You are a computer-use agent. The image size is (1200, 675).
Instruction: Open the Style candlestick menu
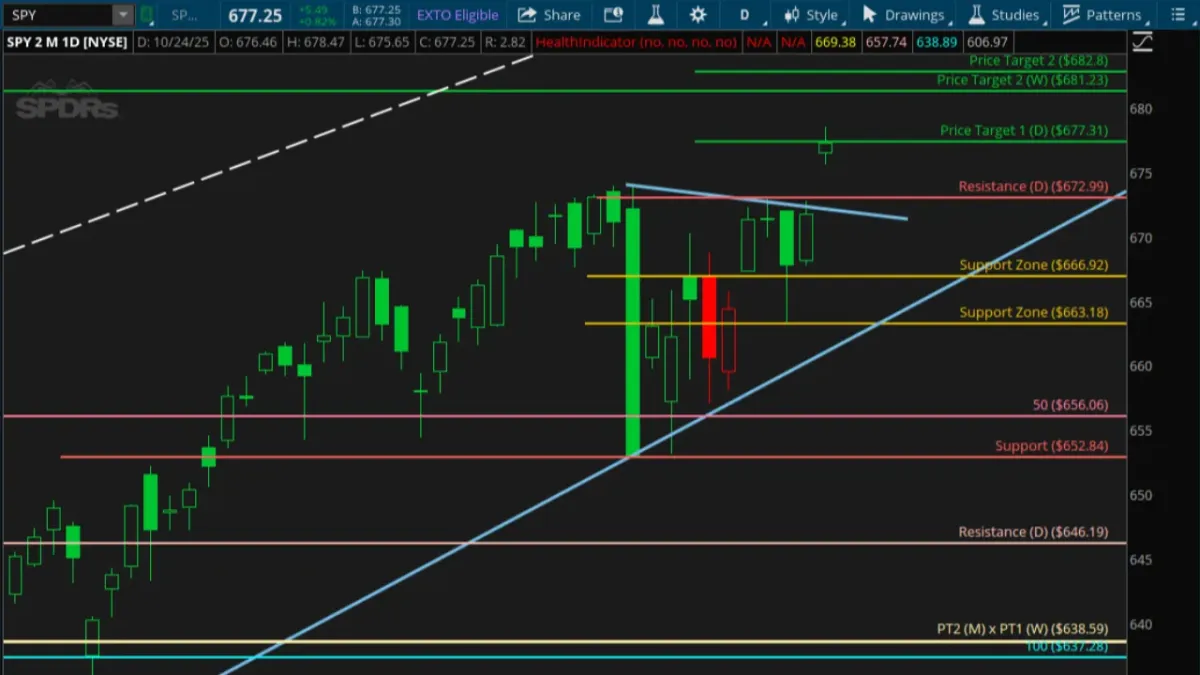pos(813,15)
